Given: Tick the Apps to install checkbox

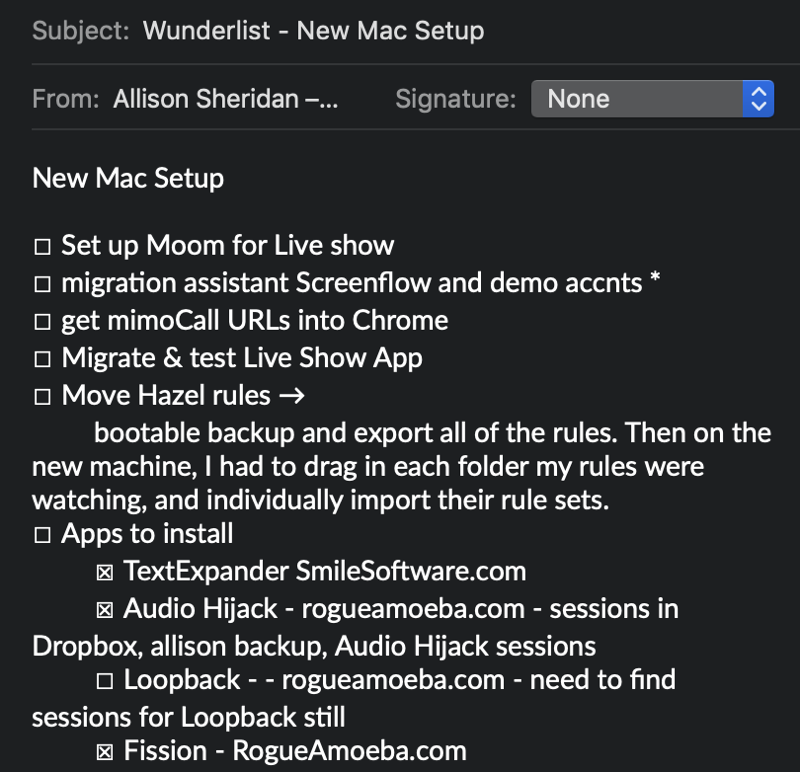Looking at the screenshot, I should (x=42, y=535).
